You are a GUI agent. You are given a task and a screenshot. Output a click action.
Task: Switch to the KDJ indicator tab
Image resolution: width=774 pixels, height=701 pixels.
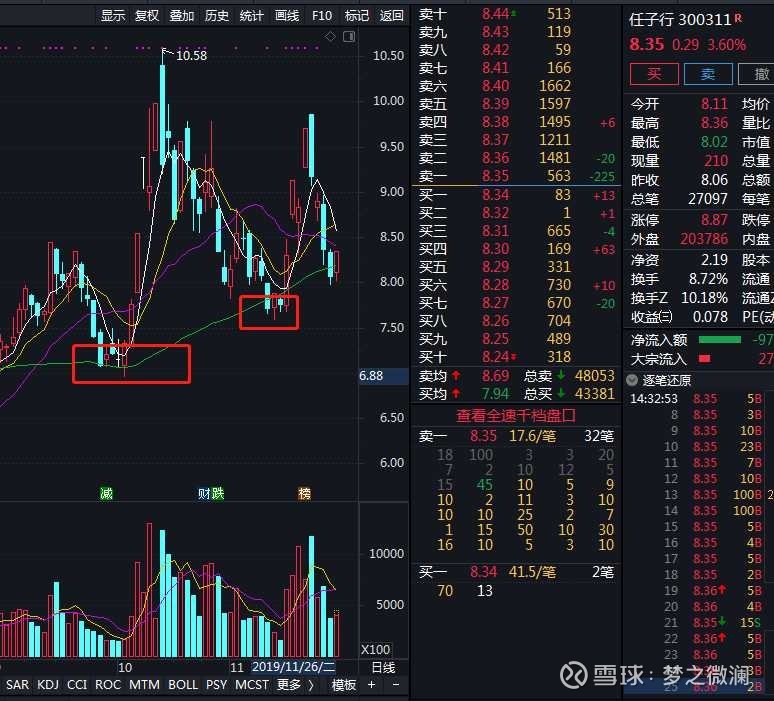point(47,685)
